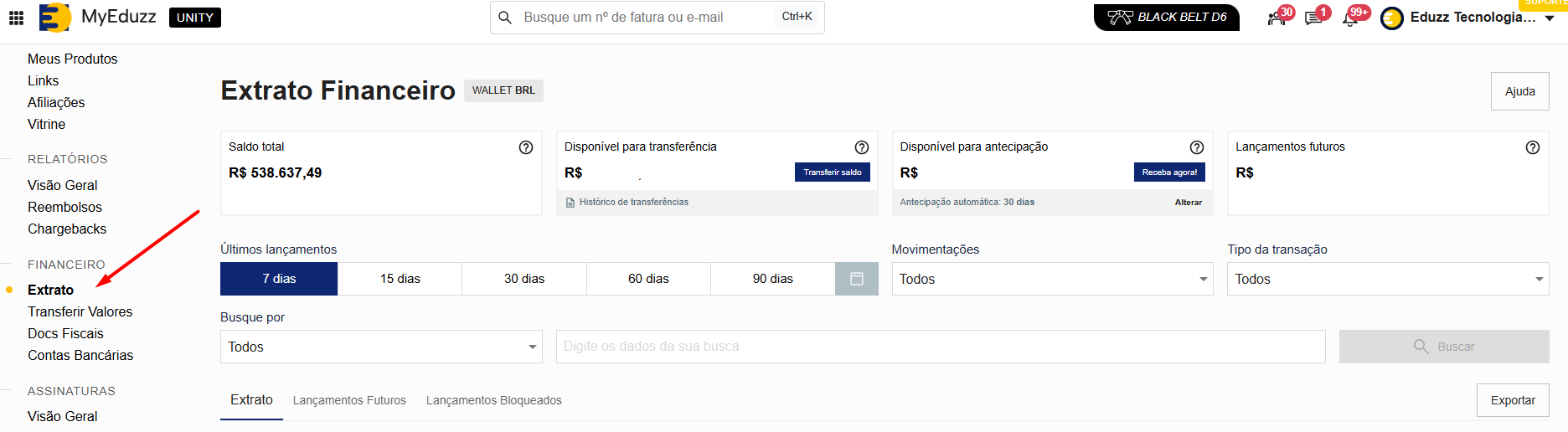Viewport: 1568px width, 432px height.
Task: Select the 90 dias period option
Action: pyautogui.click(x=772, y=279)
